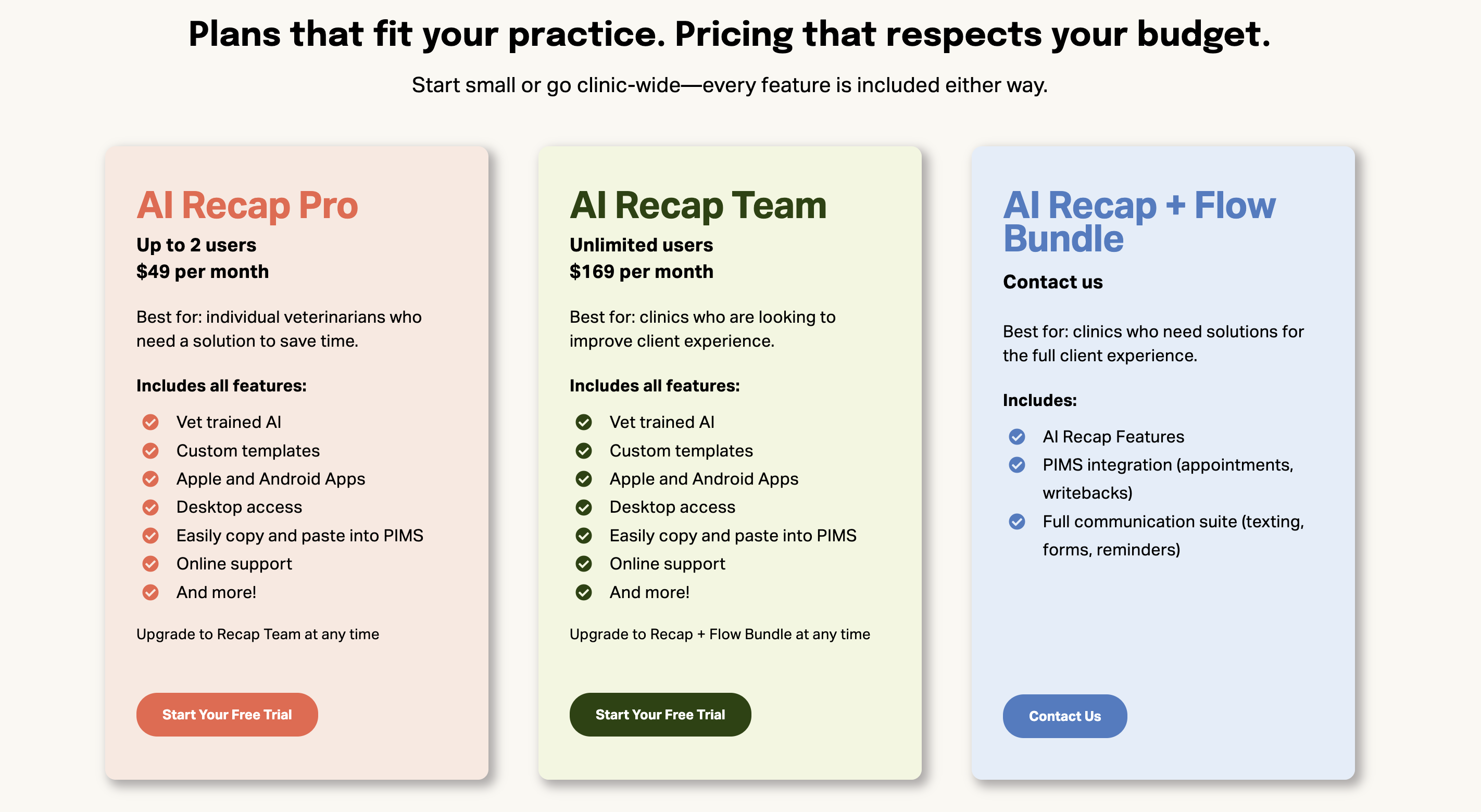Click the blue Contact Us button
The height and width of the screenshot is (812, 1481).
pyautogui.click(x=1064, y=716)
